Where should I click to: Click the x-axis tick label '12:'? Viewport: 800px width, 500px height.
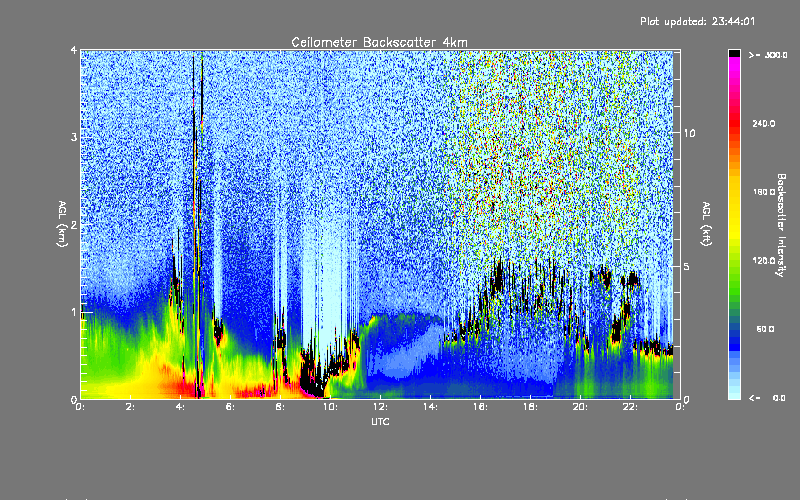tap(380, 407)
